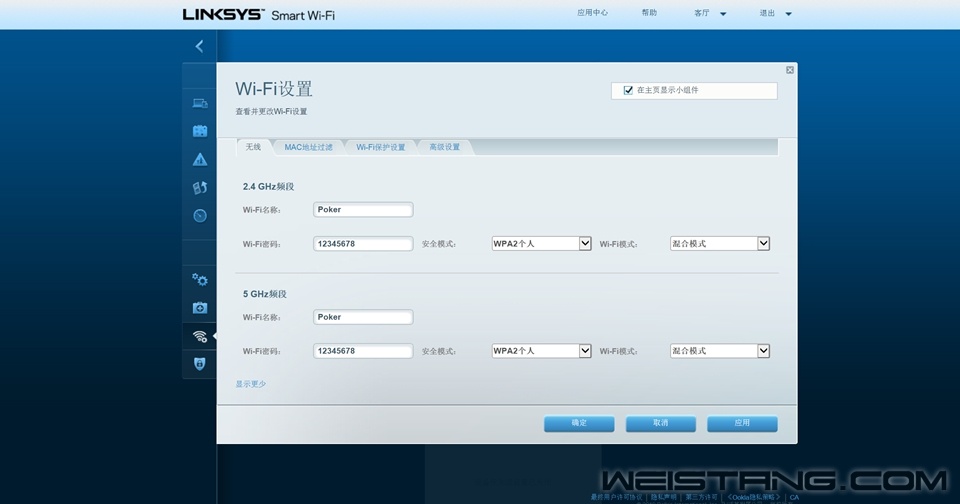Open 2.4 GHz 安全模式 WPA2个人 dropdown
960x504 pixels.
541,243
